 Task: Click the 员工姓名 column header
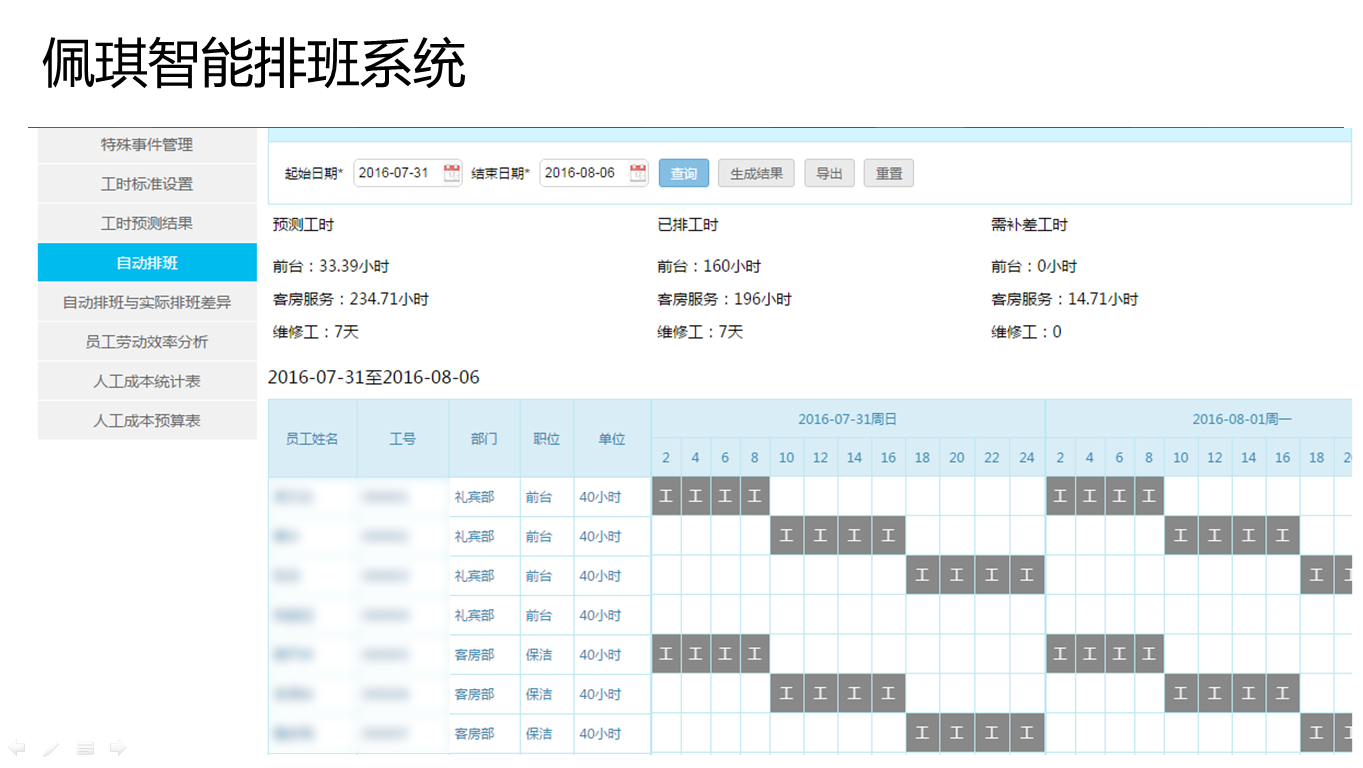(x=312, y=439)
